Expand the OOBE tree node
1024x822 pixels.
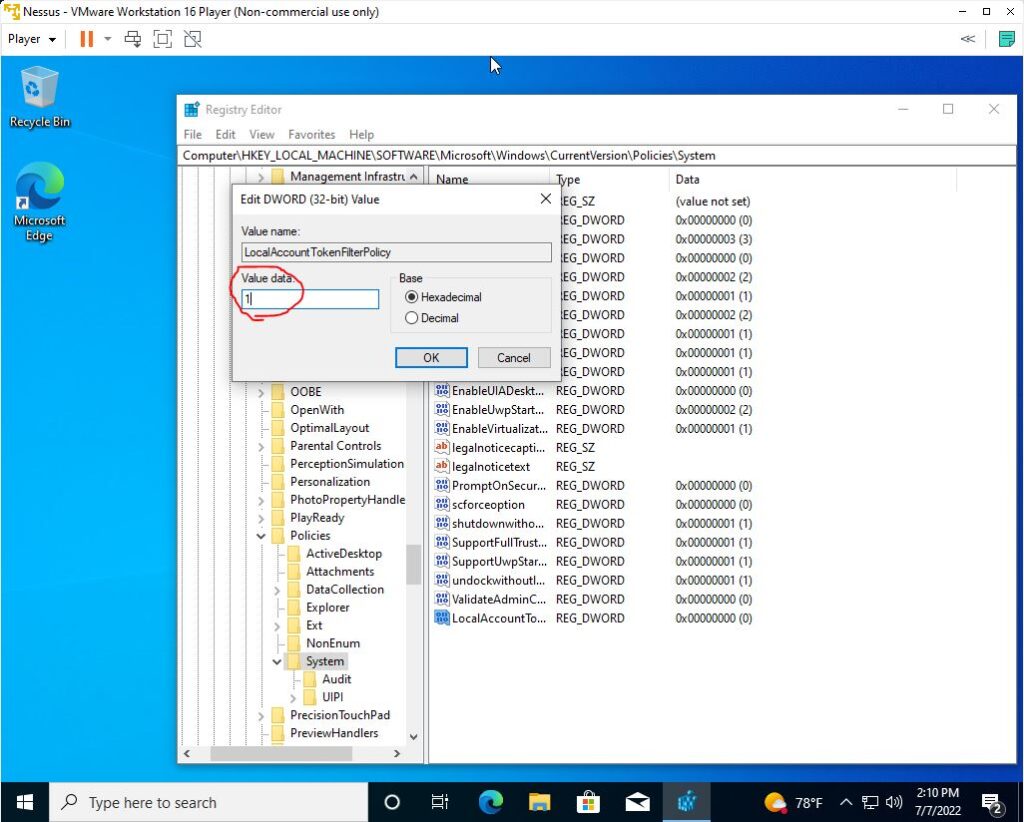[261, 392]
